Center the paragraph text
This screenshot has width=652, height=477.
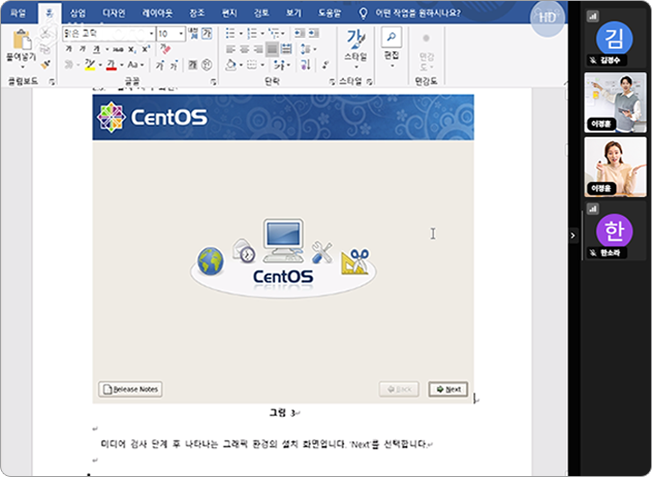244,49
